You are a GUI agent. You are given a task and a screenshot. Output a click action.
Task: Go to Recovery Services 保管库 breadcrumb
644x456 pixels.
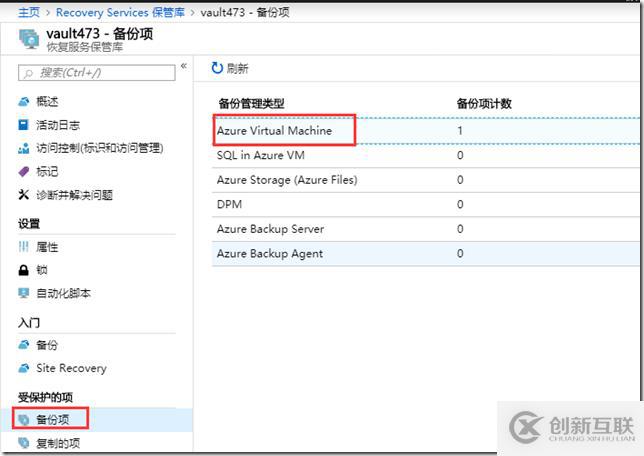click(x=120, y=12)
